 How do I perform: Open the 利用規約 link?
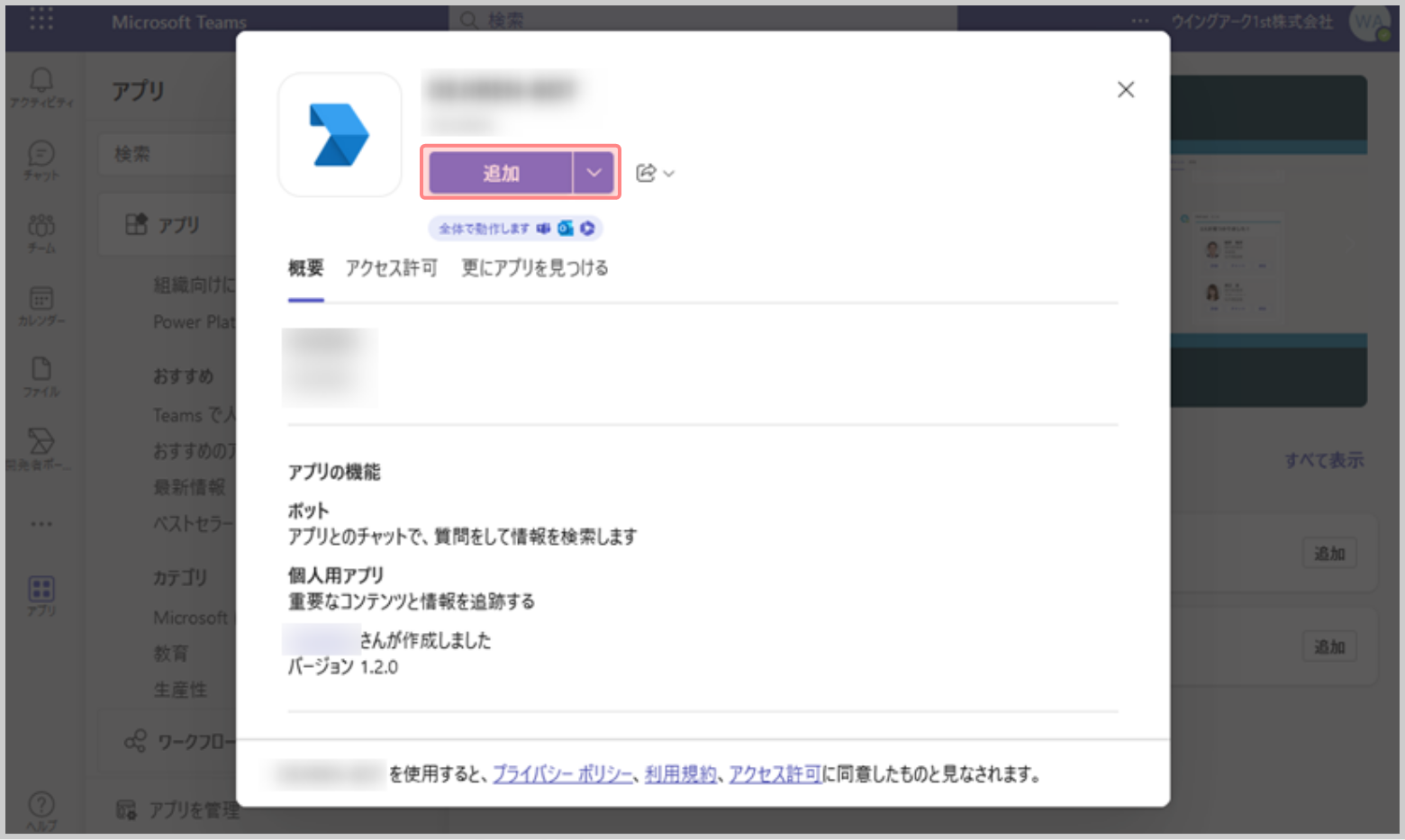pos(680,774)
